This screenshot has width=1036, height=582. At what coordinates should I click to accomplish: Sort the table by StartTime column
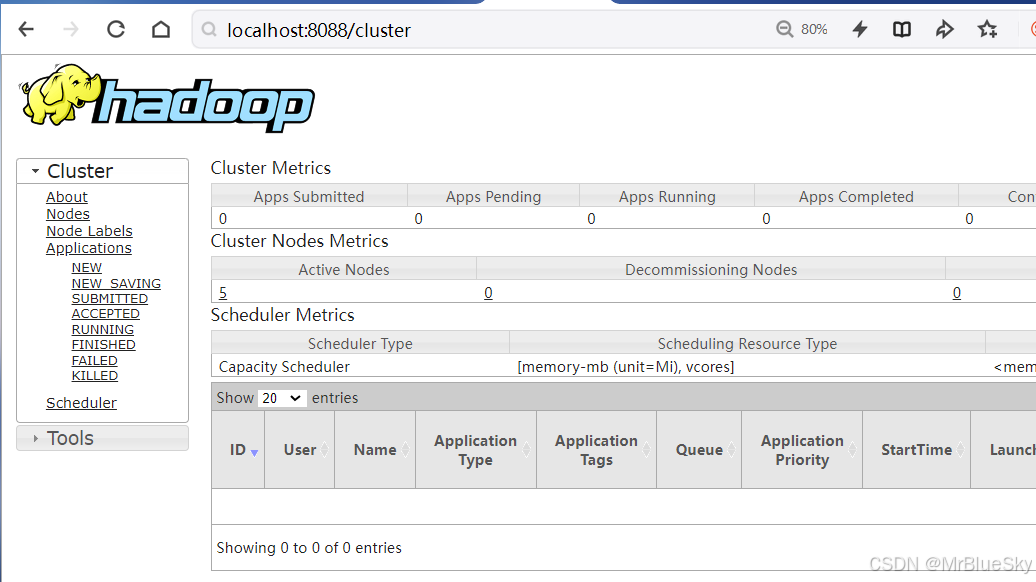916,450
